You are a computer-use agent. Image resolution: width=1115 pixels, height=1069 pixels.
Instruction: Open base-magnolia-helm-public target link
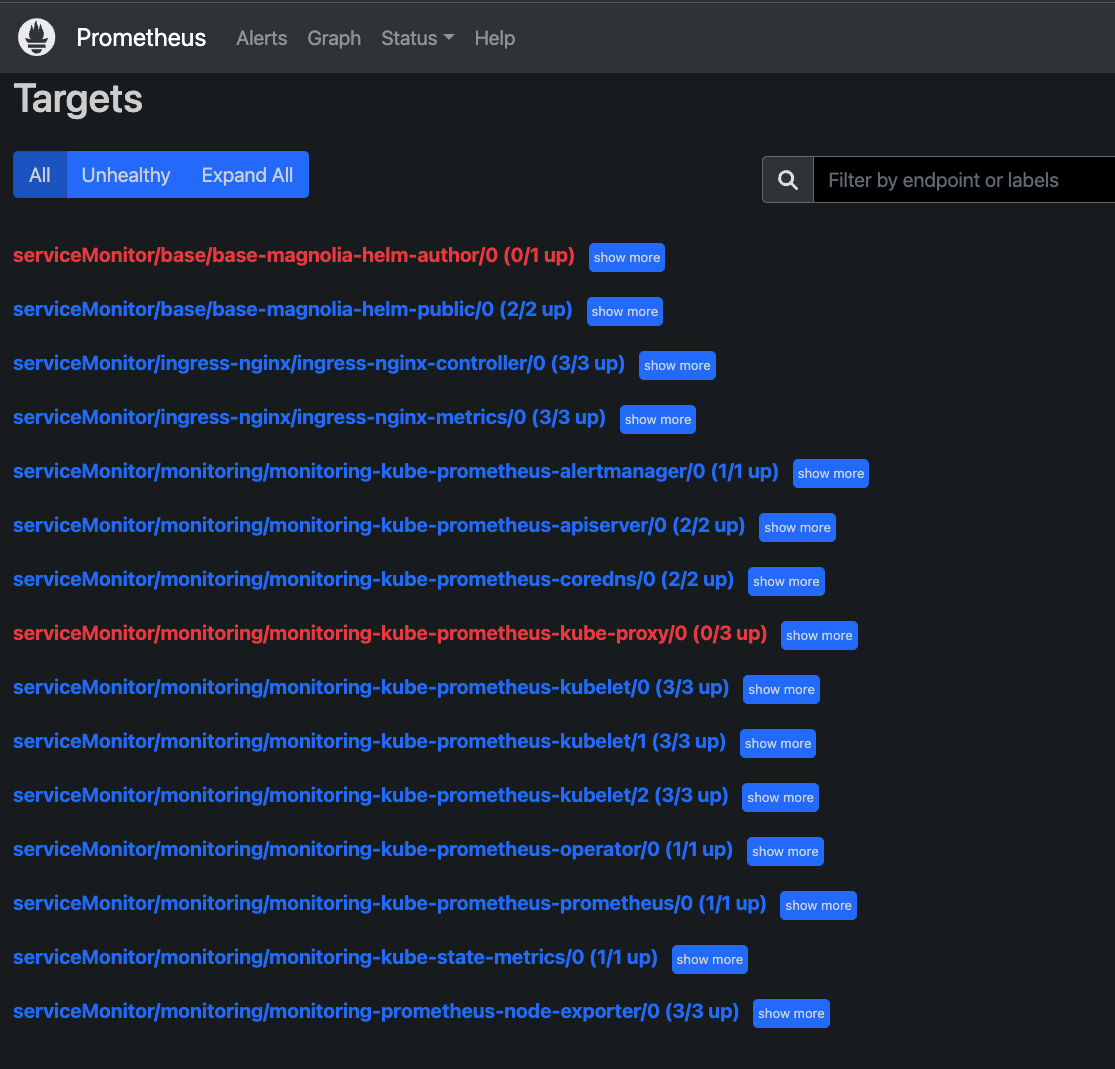[x=292, y=309]
